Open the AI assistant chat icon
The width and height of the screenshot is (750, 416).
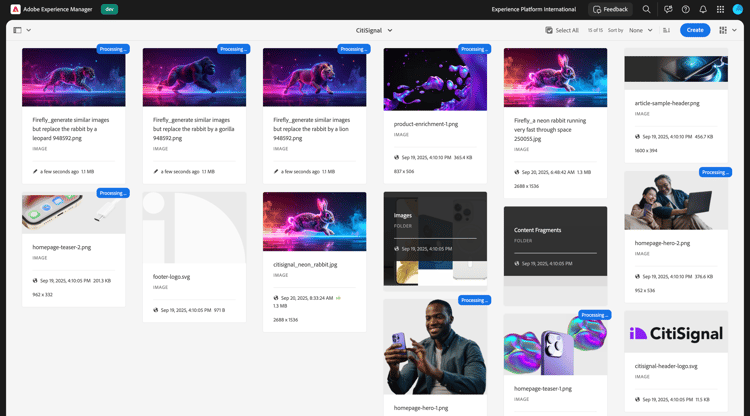click(668, 9)
